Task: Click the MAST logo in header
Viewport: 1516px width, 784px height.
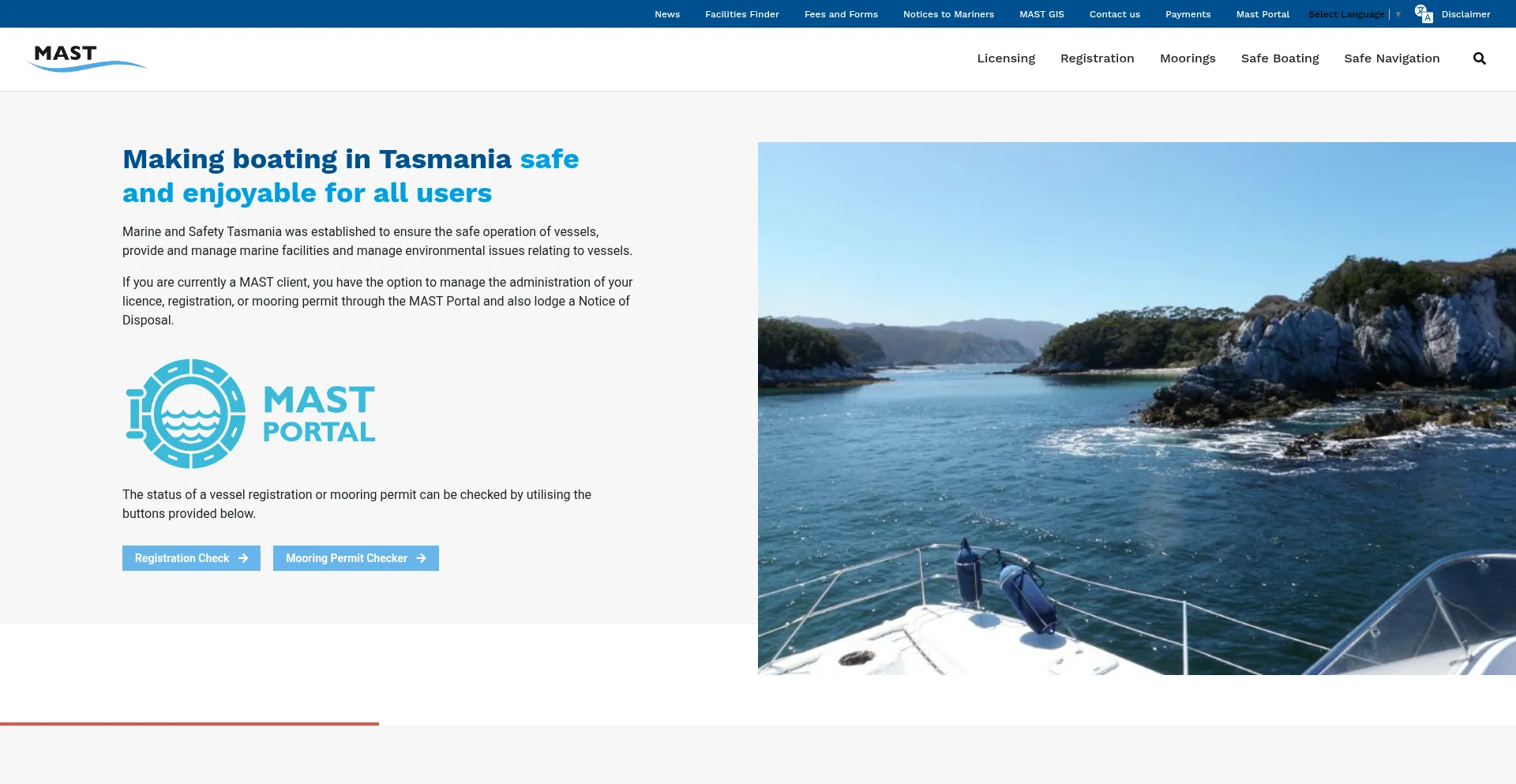Action: 87,58
